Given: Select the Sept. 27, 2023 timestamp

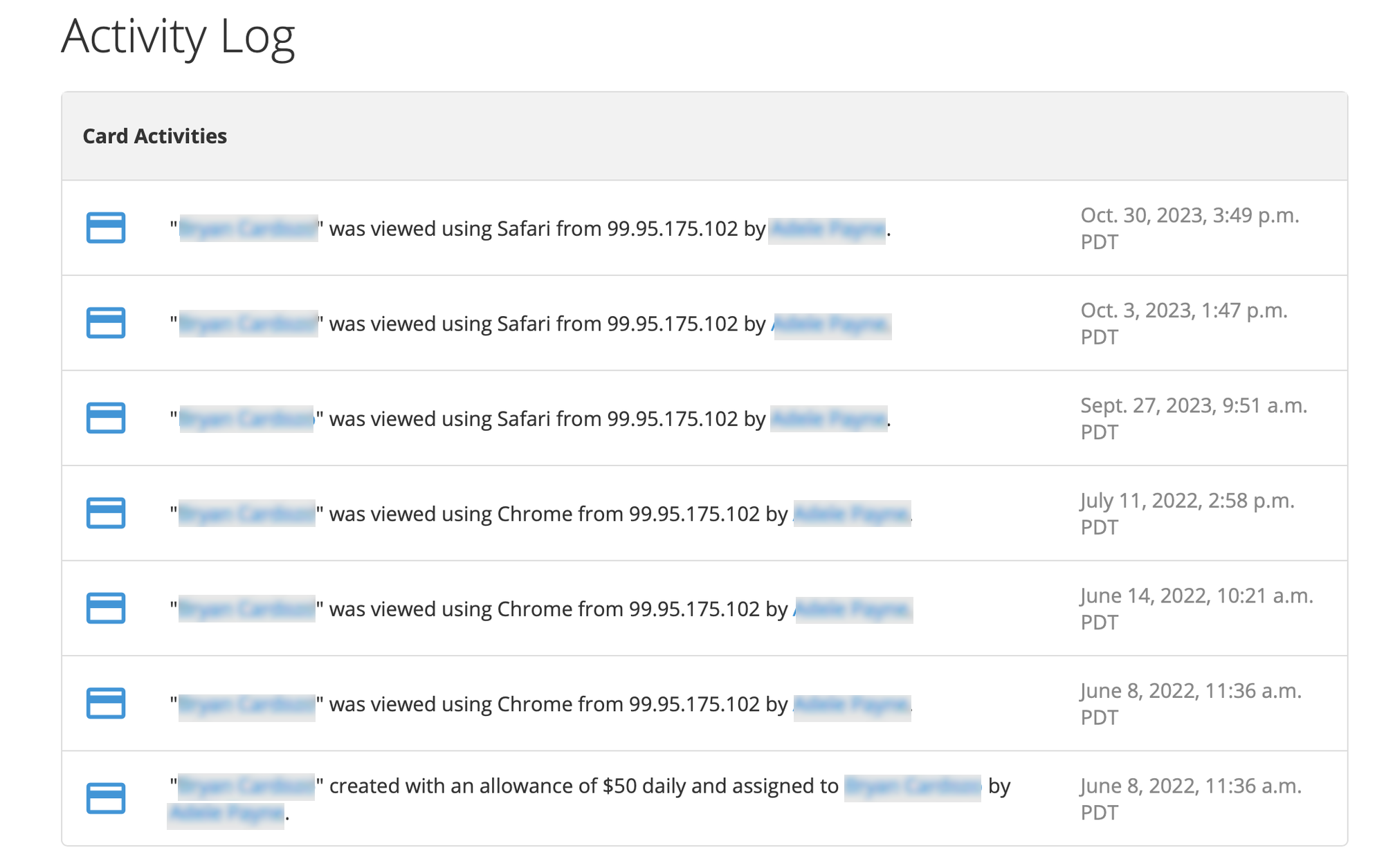Looking at the screenshot, I should click(x=1197, y=418).
